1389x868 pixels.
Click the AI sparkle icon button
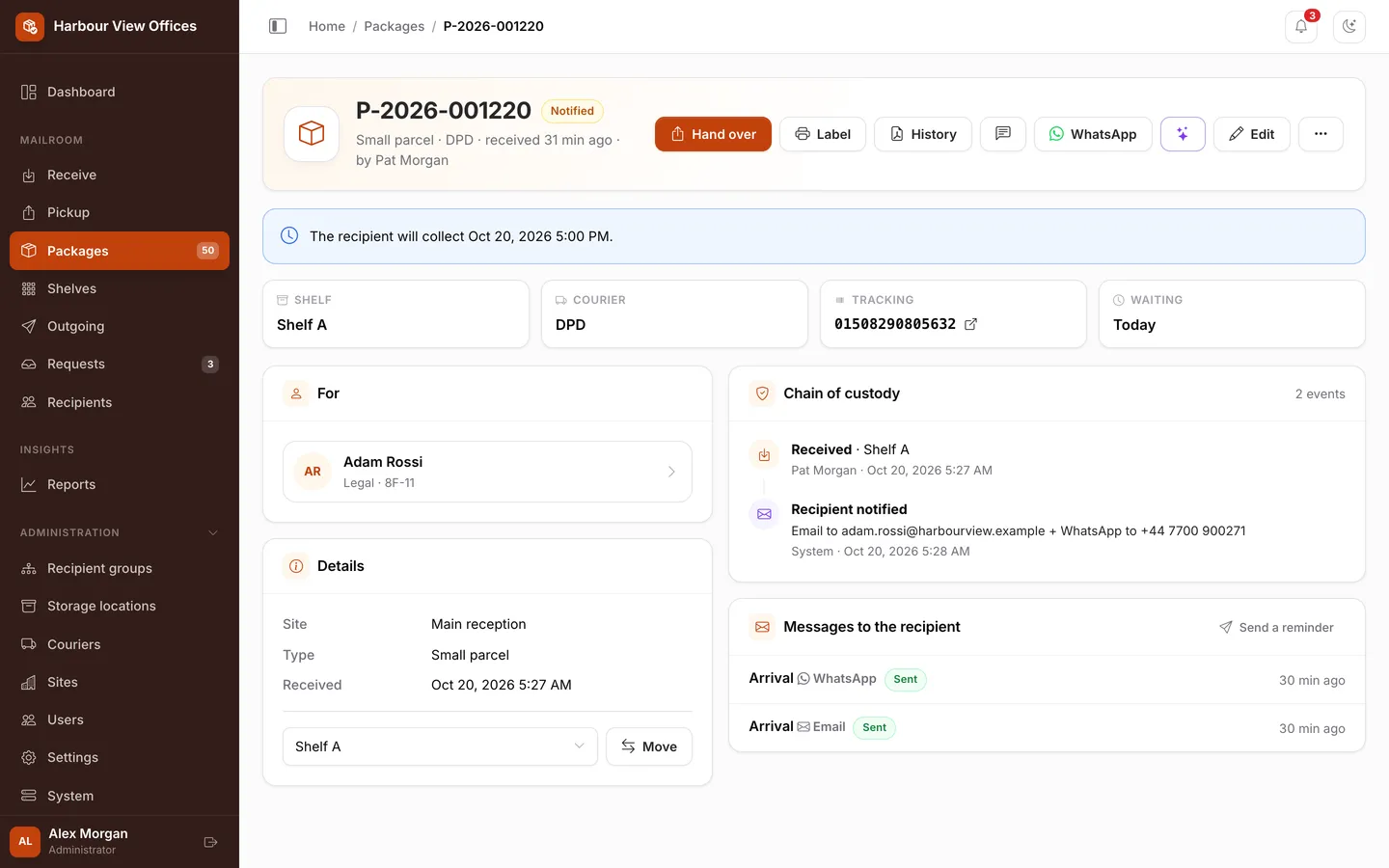click(x=1183, y=134)
